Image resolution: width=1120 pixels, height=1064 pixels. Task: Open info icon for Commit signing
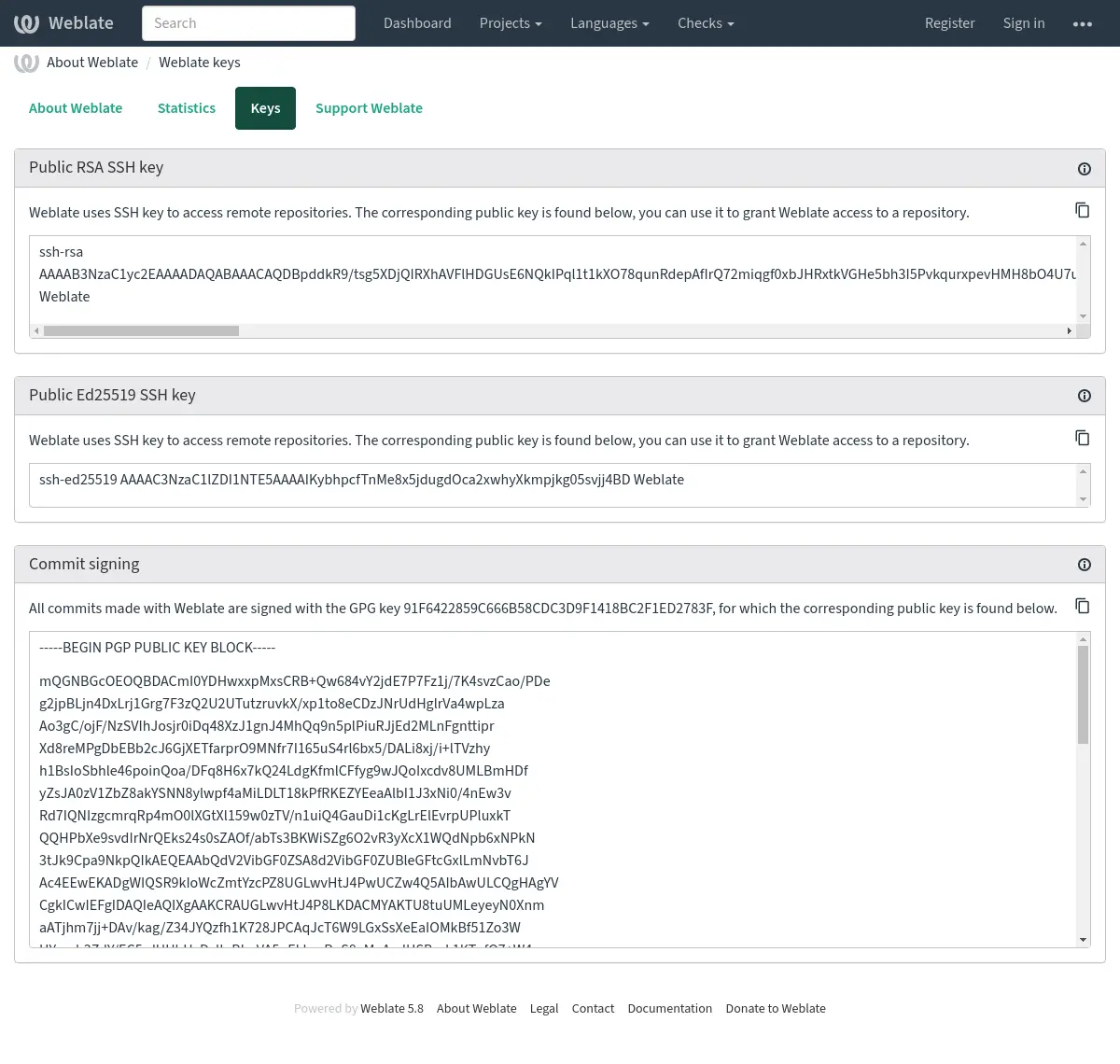tap(1085, 565)
